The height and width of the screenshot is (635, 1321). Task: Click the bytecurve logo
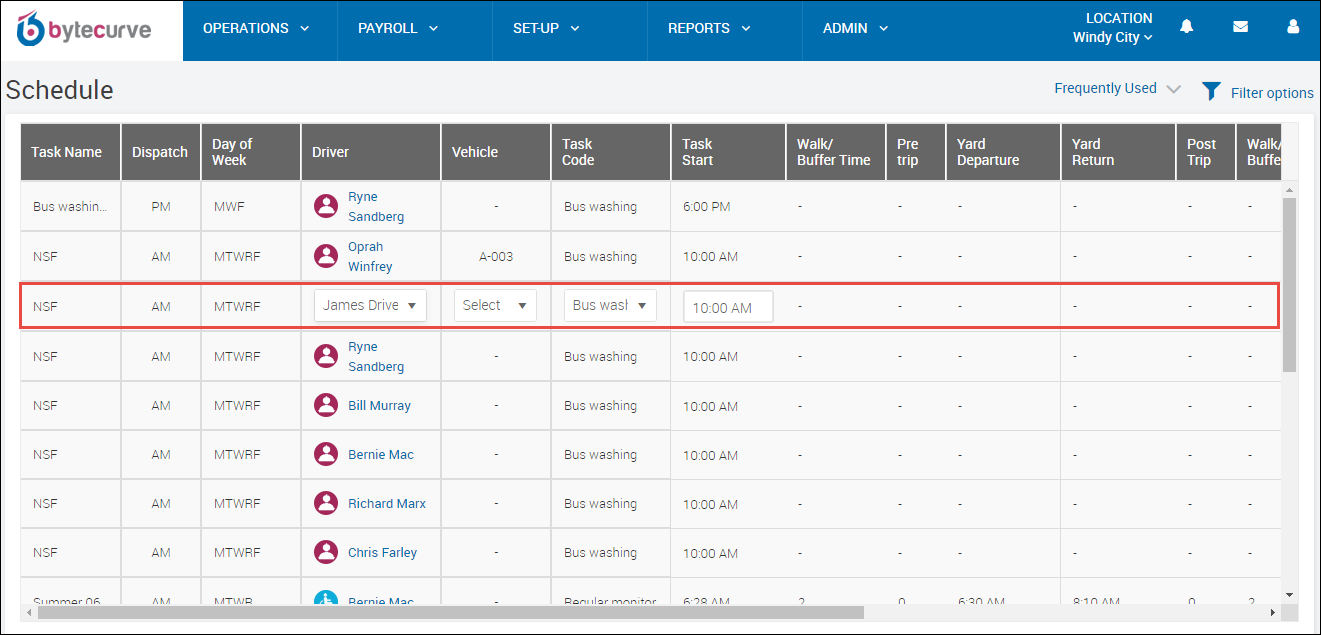(84, 29)
